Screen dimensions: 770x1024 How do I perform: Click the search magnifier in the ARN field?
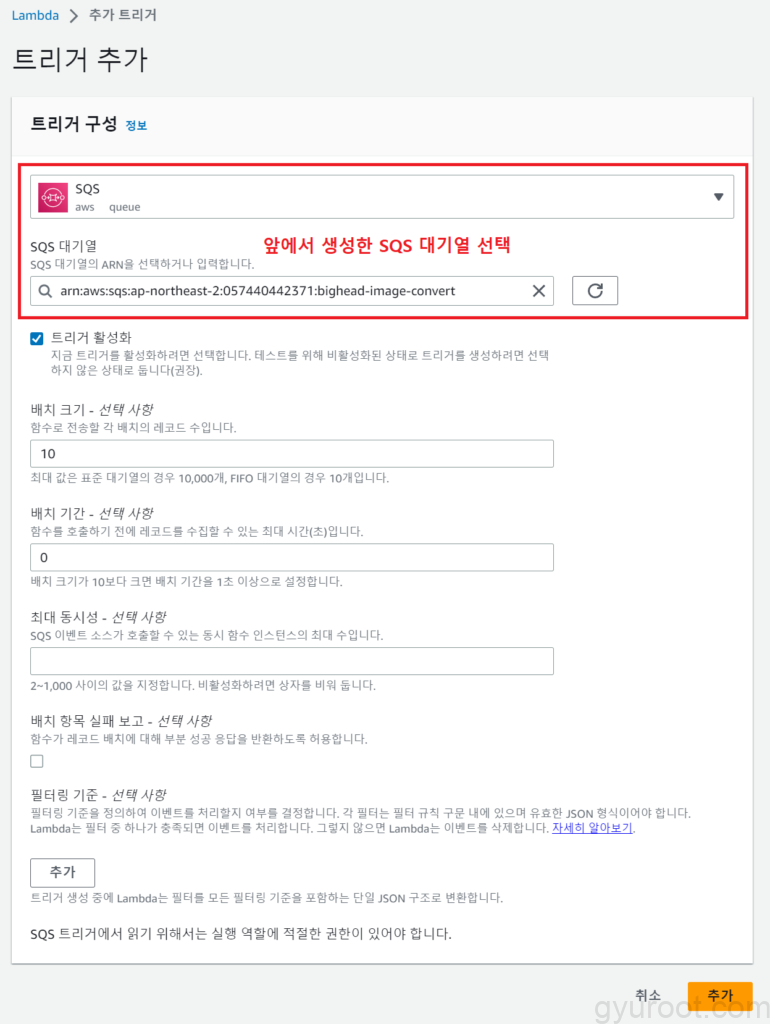coord(45,291)
